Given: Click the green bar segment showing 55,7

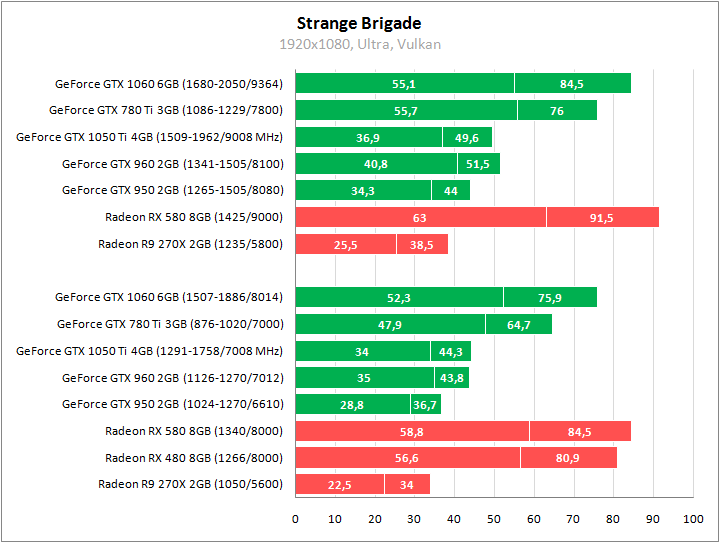Looking at the screenshot, I should pyautogui.click(x=405, y=110).
